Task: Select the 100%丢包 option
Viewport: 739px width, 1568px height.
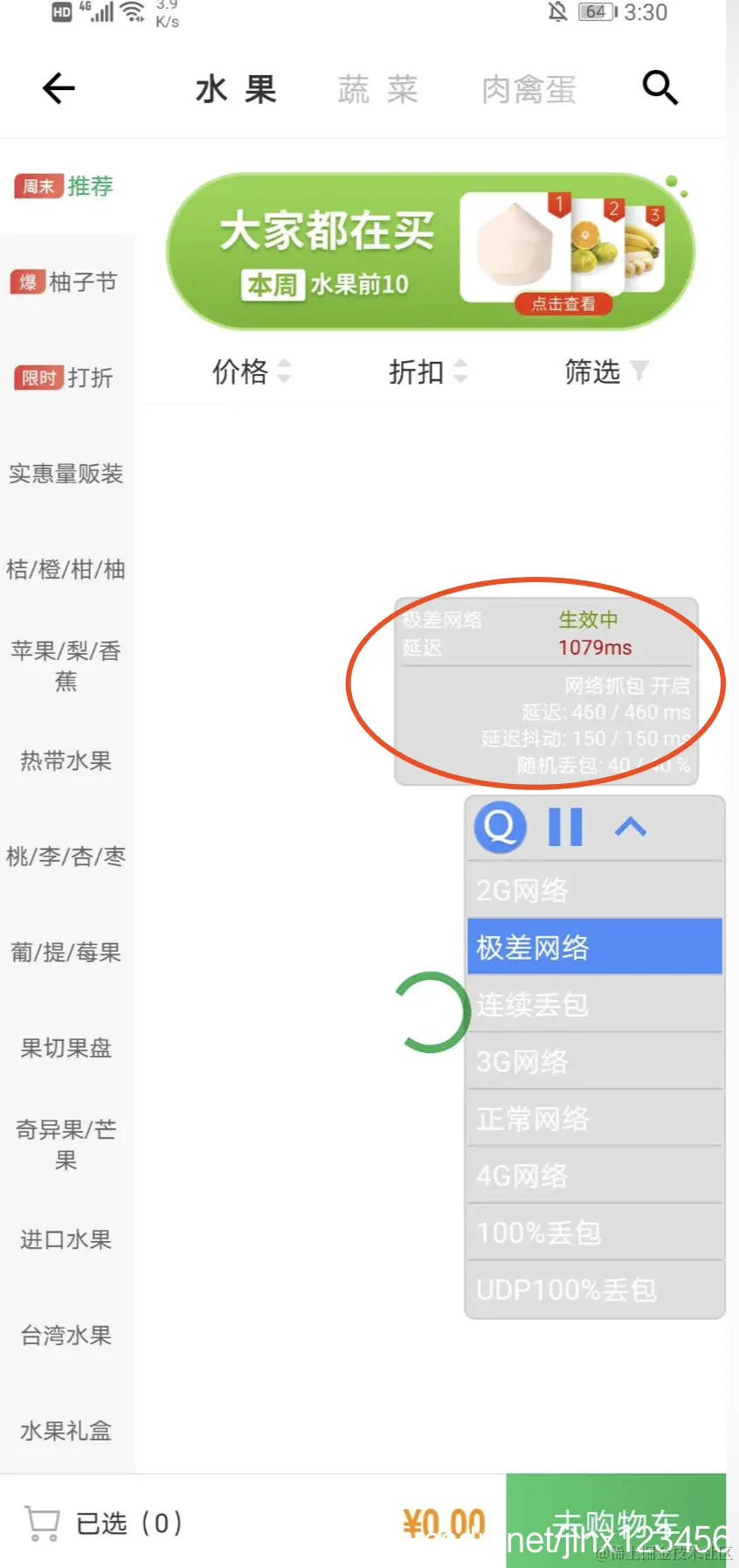Action: [x=595, y=1232]
